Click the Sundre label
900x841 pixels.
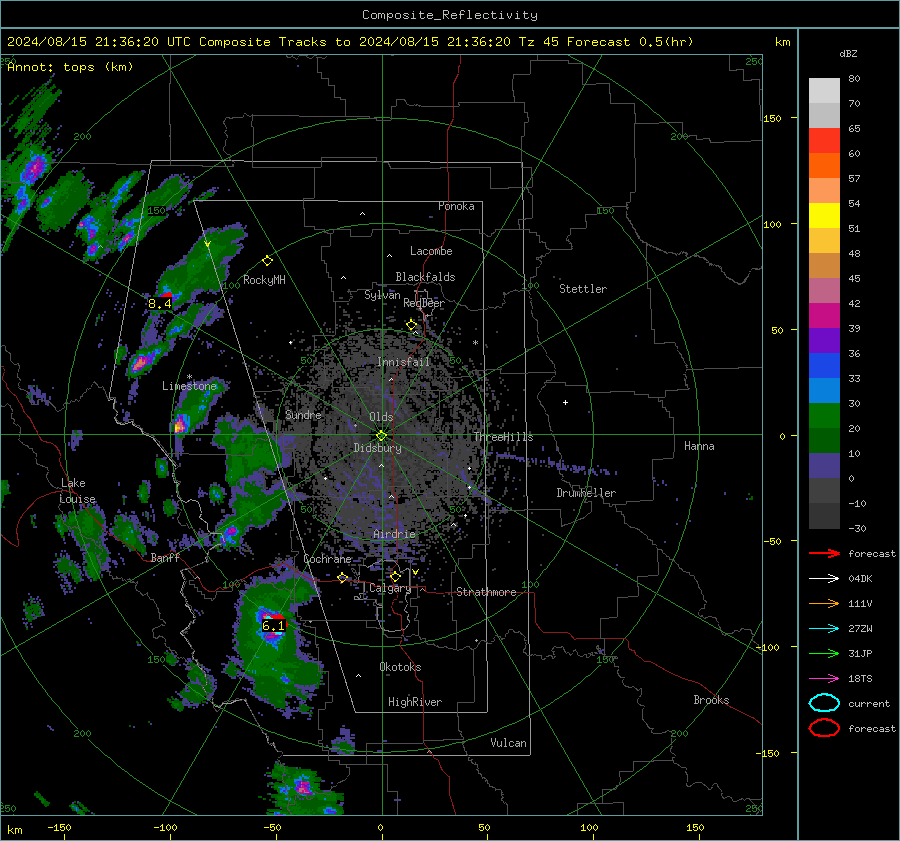click(x=303, y=414)
